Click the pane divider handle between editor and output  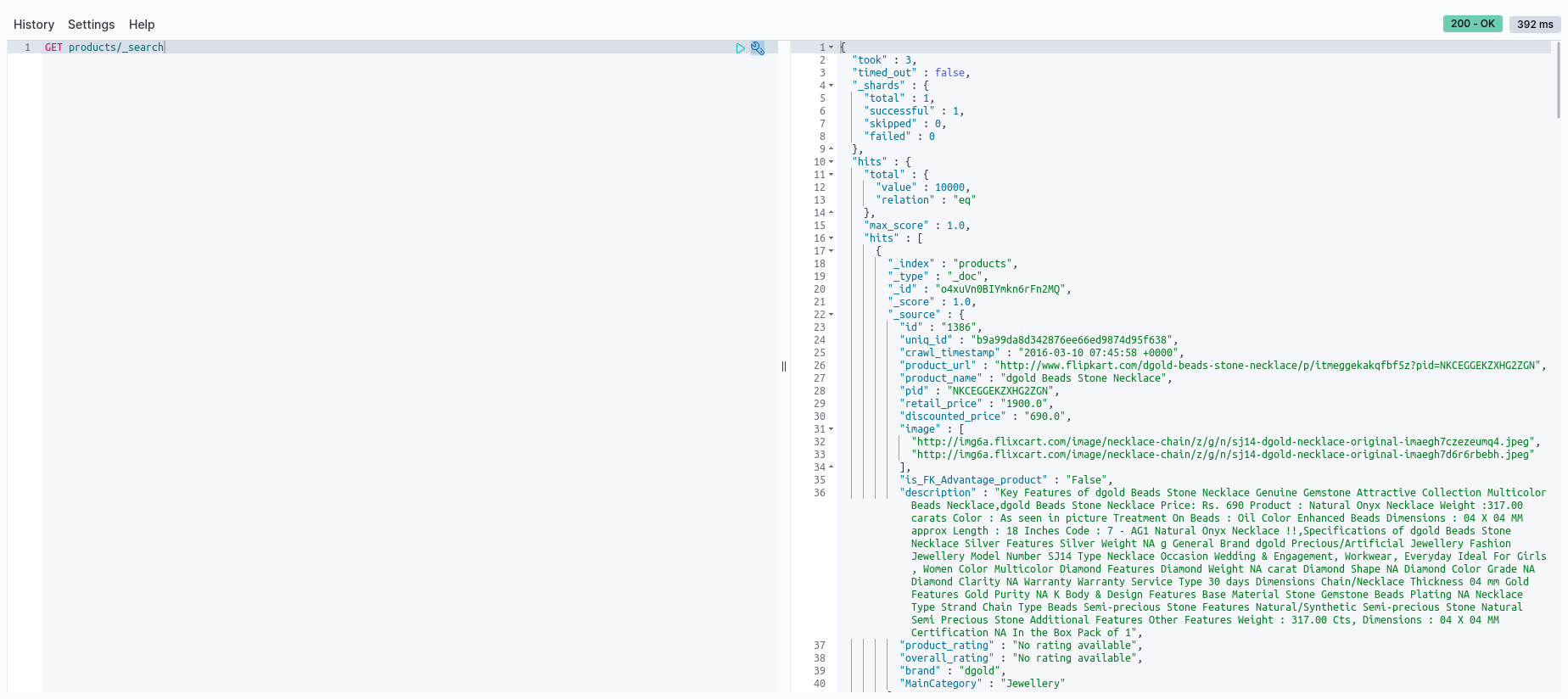[784, 366]
